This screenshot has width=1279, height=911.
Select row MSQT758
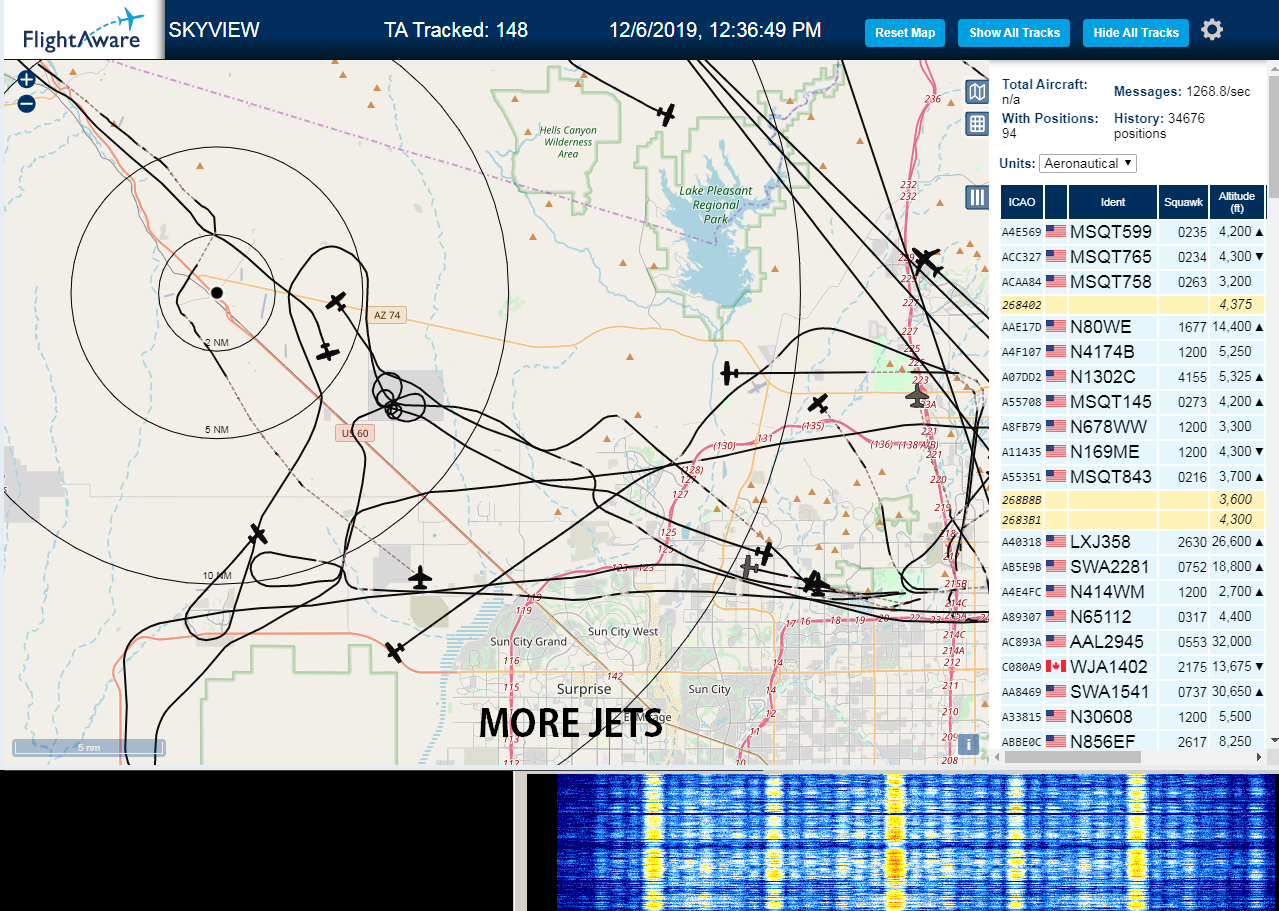(x=1134, y=282)
